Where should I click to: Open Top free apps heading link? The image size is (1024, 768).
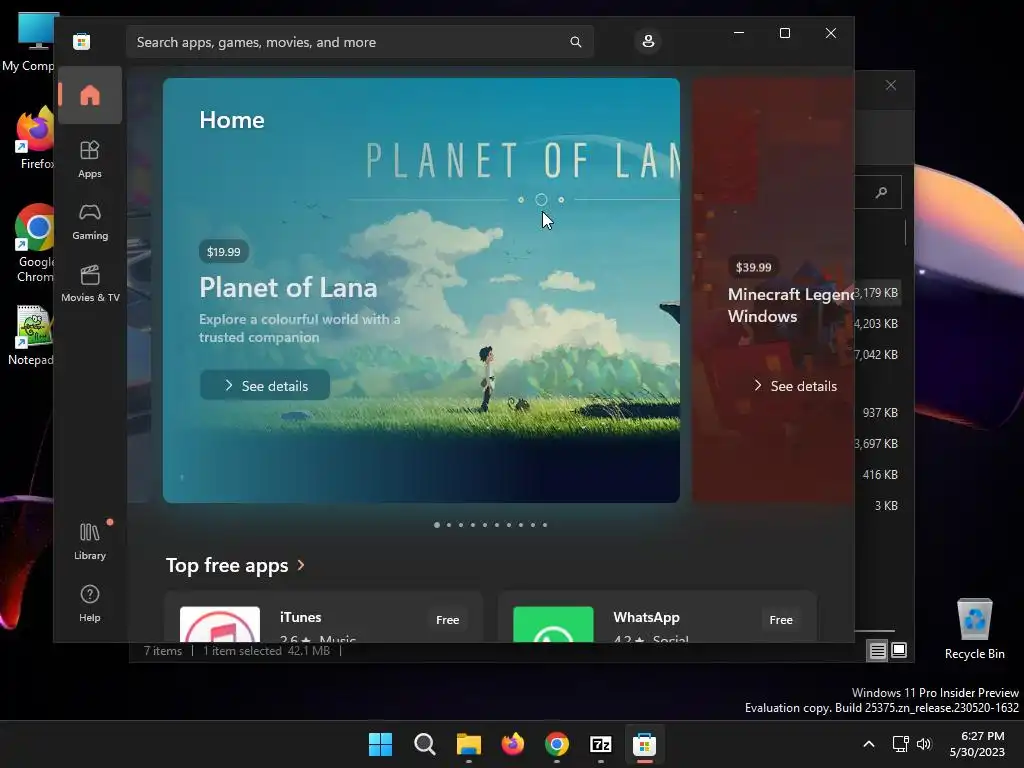[227, 565]
